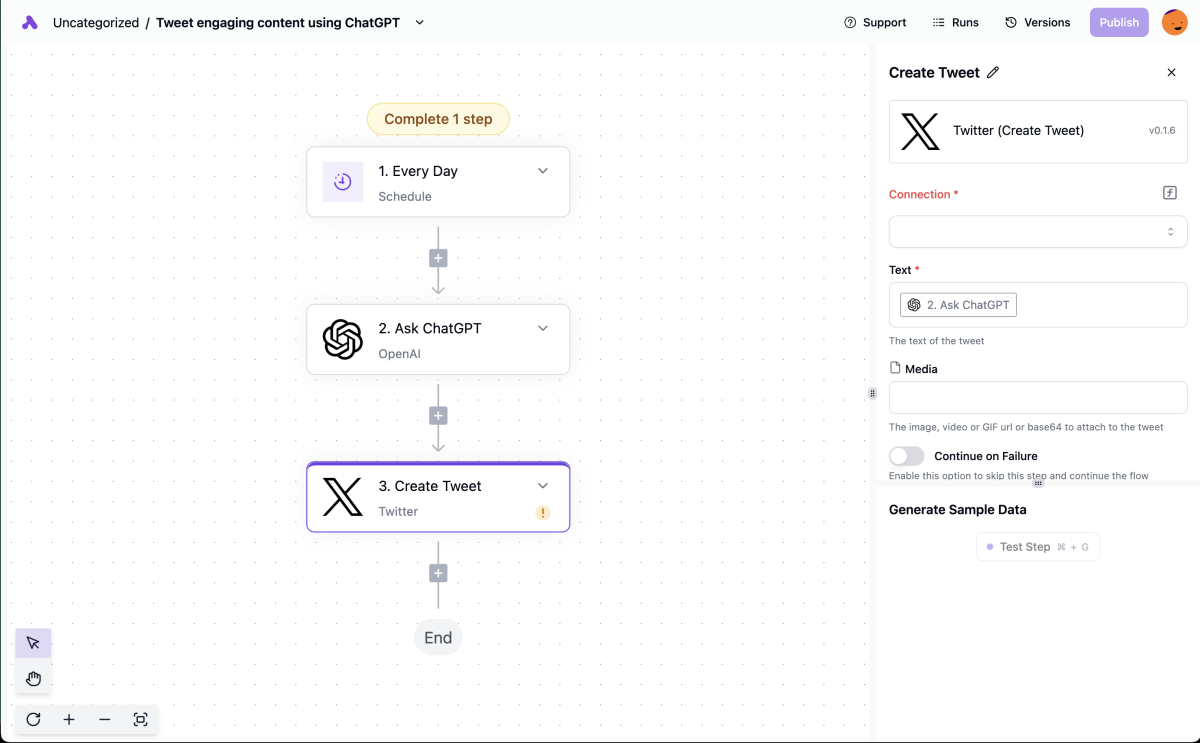Click the Complete 1 step badge
The image size is (1200, 743).
tap(438, 119)
